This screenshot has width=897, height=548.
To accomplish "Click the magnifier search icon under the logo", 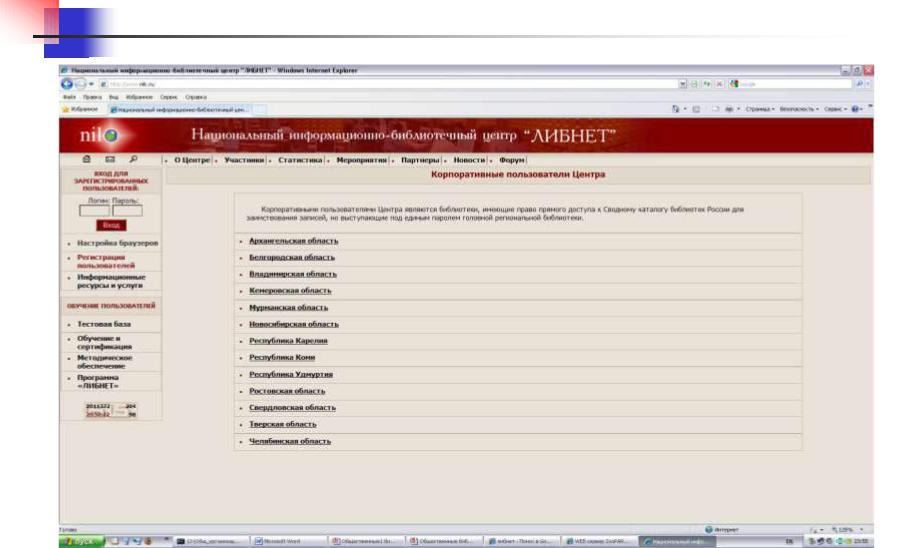I will 133,159.
